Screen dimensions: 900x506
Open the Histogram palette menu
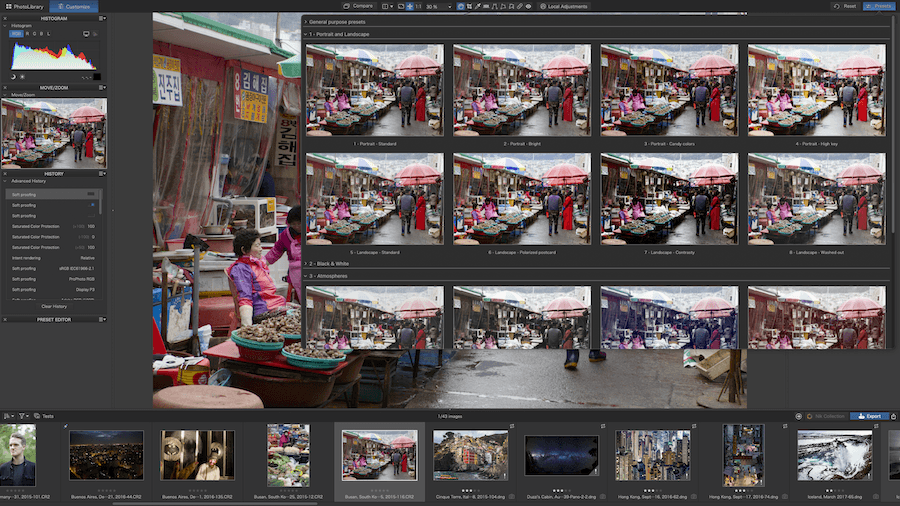coord(102,18)
